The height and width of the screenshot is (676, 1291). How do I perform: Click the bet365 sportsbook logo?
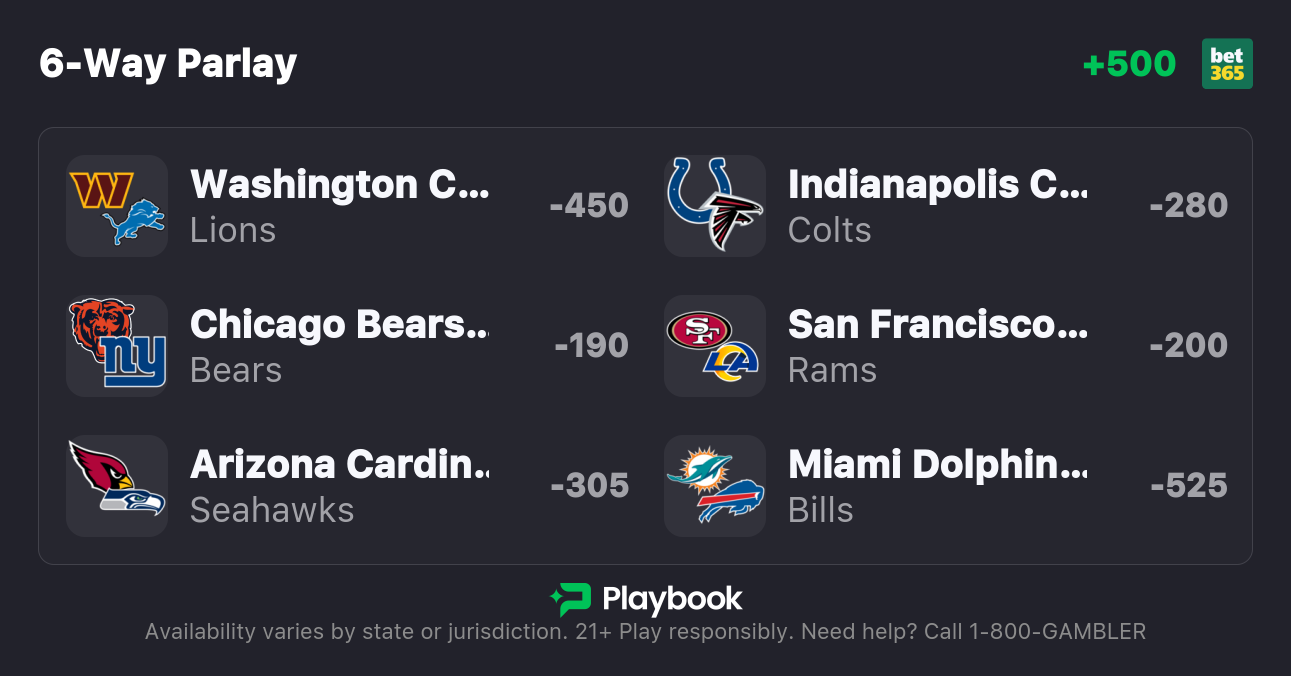[x=1227, y=64]
